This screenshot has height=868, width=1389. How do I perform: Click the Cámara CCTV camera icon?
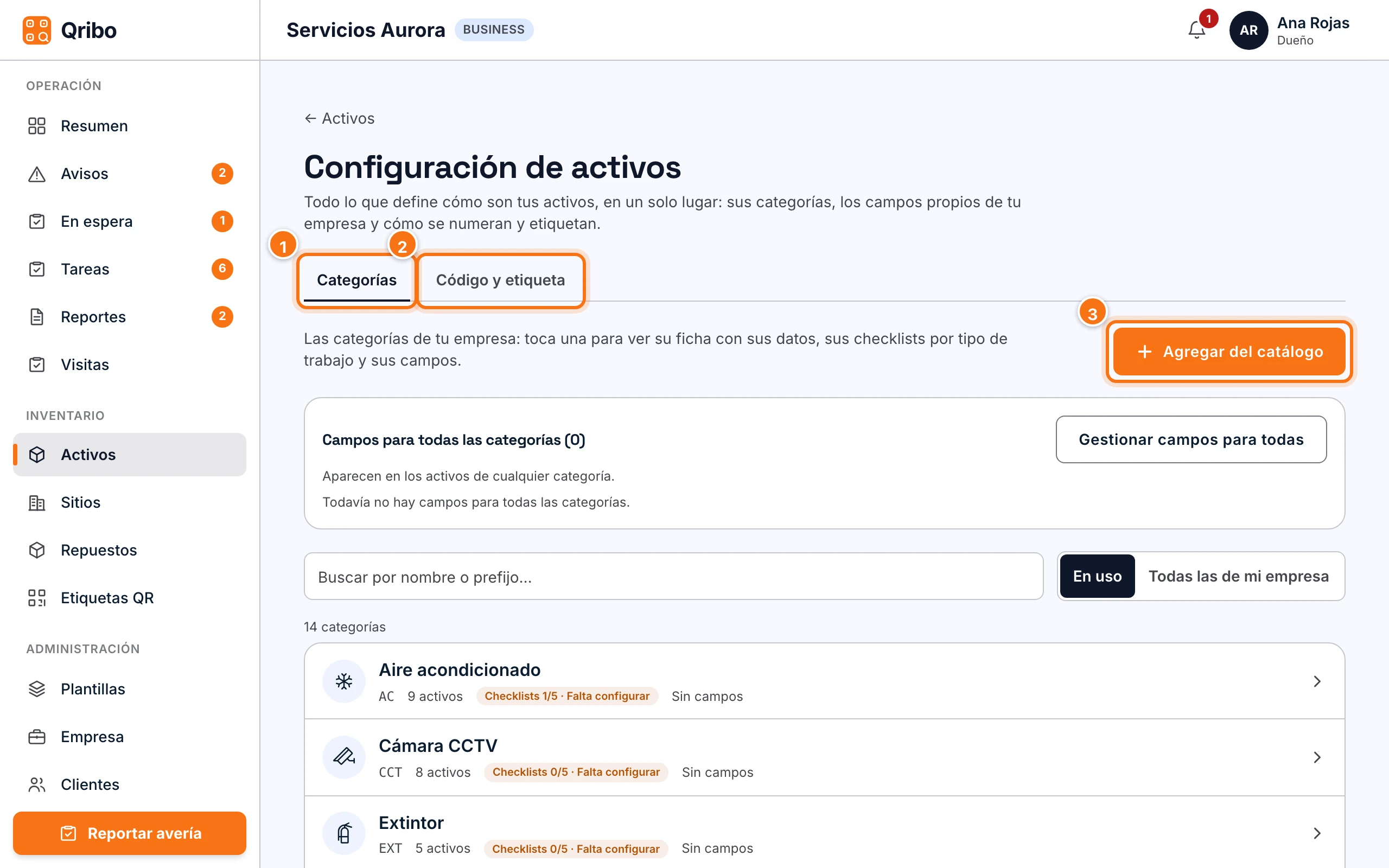[344, 757]
